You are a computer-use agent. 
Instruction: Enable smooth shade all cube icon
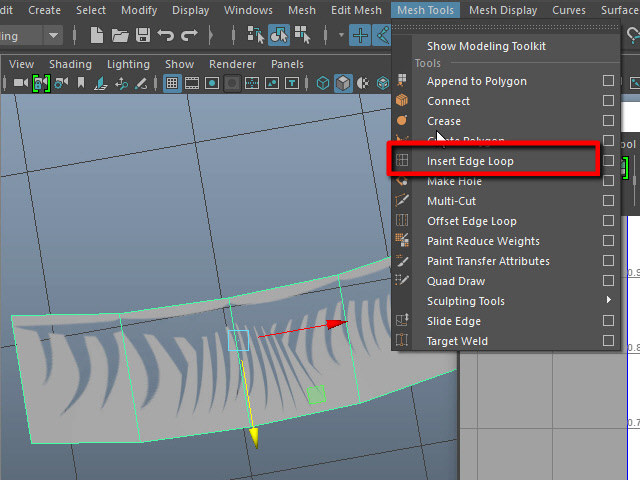[x=343, y=84]
